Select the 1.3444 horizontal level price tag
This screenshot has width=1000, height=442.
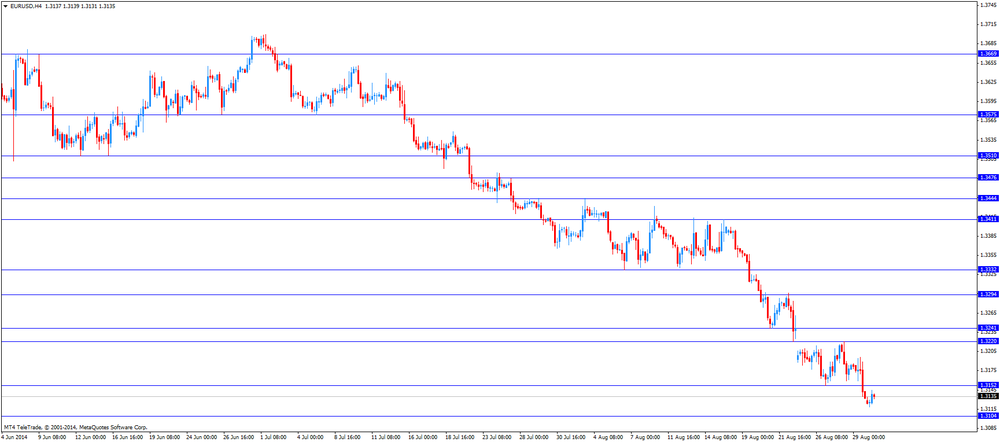point(987,198)
